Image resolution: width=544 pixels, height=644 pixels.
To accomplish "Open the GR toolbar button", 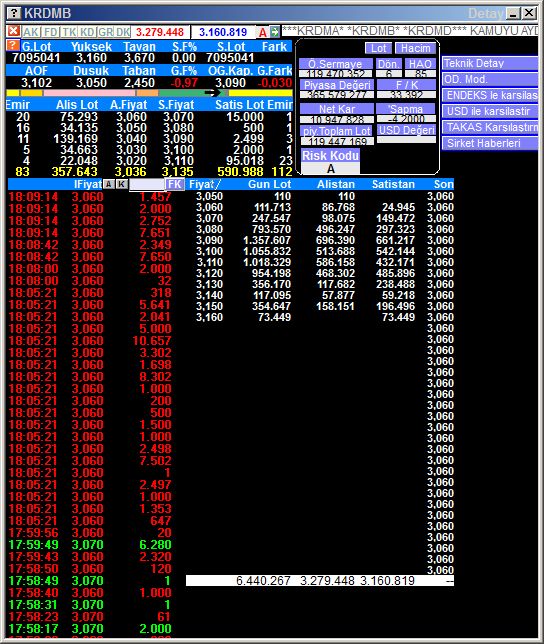I will [106, 32].
